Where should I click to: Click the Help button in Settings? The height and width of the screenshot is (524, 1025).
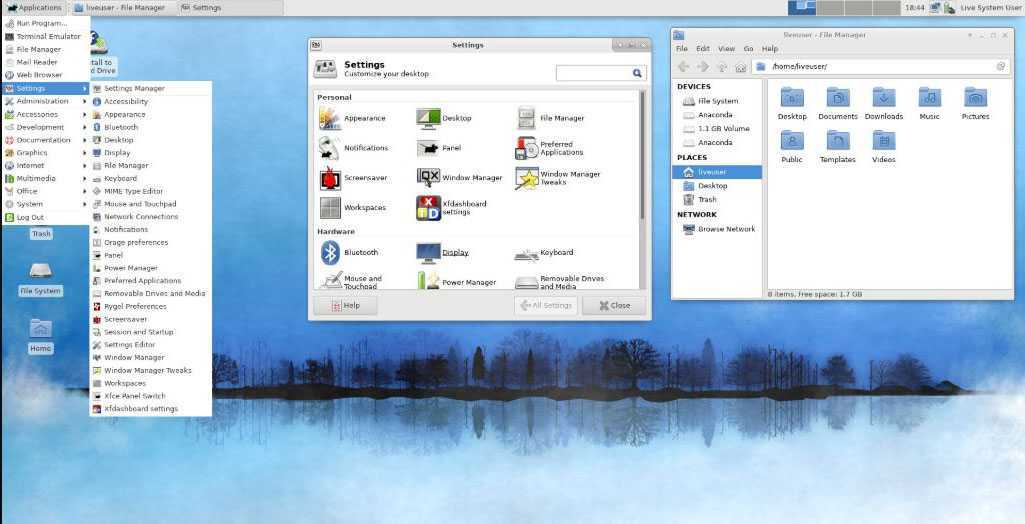[346, 305]
